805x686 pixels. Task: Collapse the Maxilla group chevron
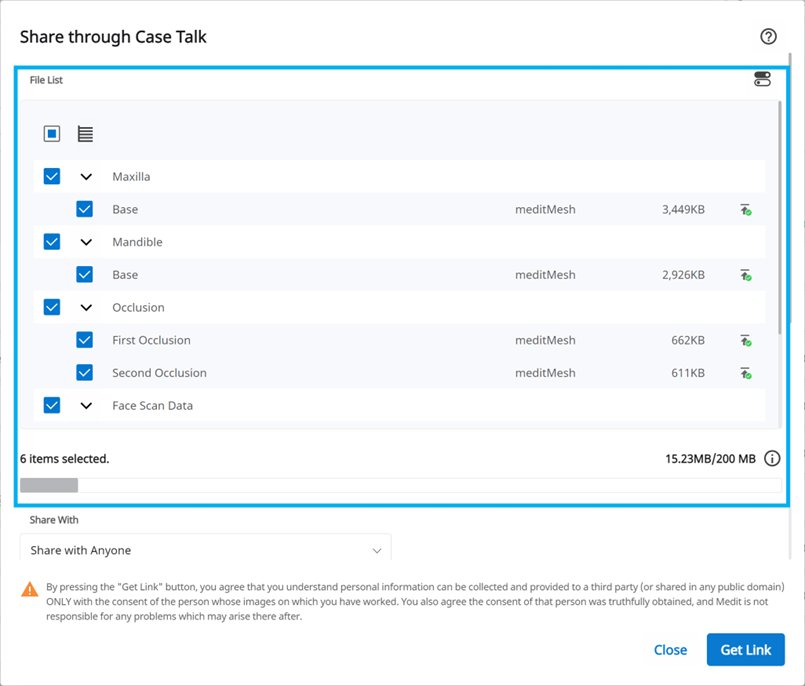pyautogui.click(x=86, y=176)
